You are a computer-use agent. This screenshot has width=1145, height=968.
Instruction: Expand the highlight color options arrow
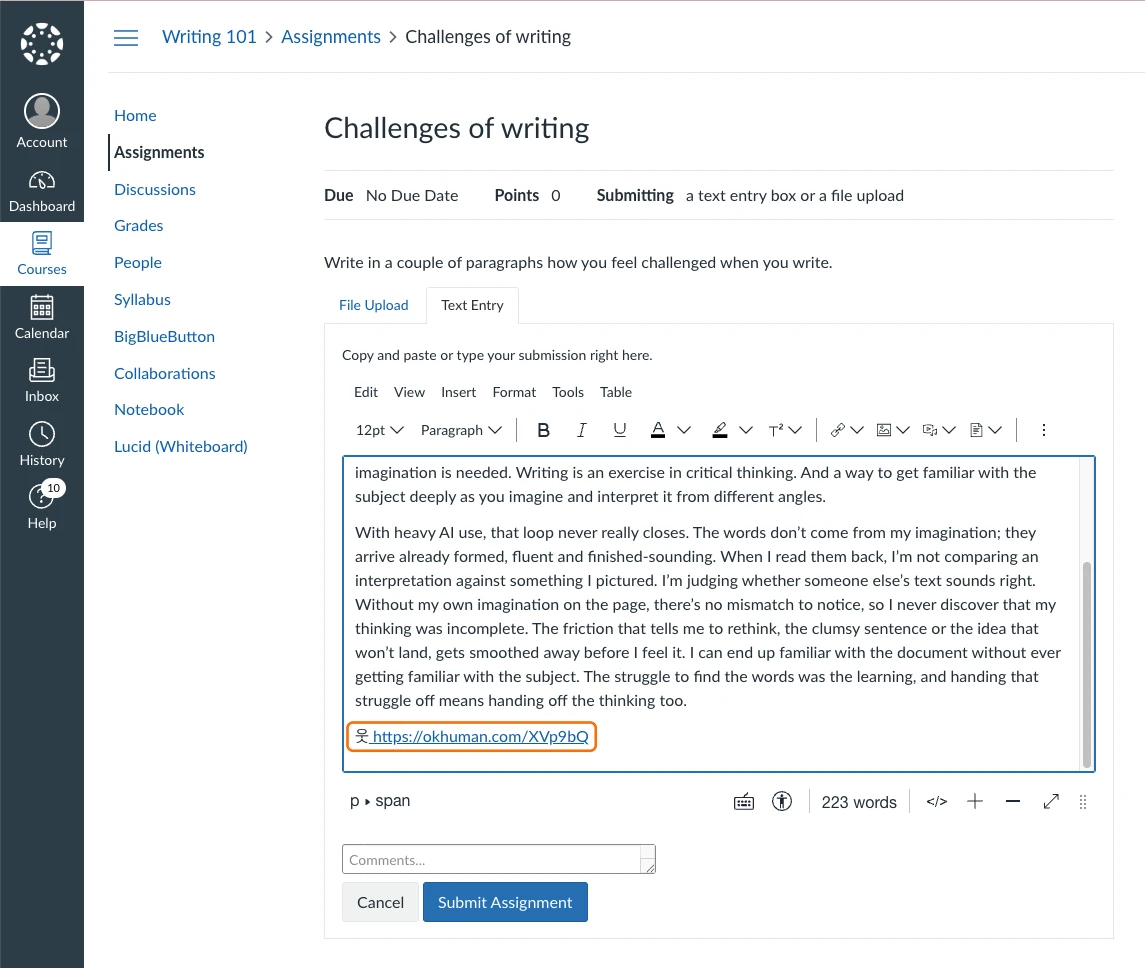[746, 430]
